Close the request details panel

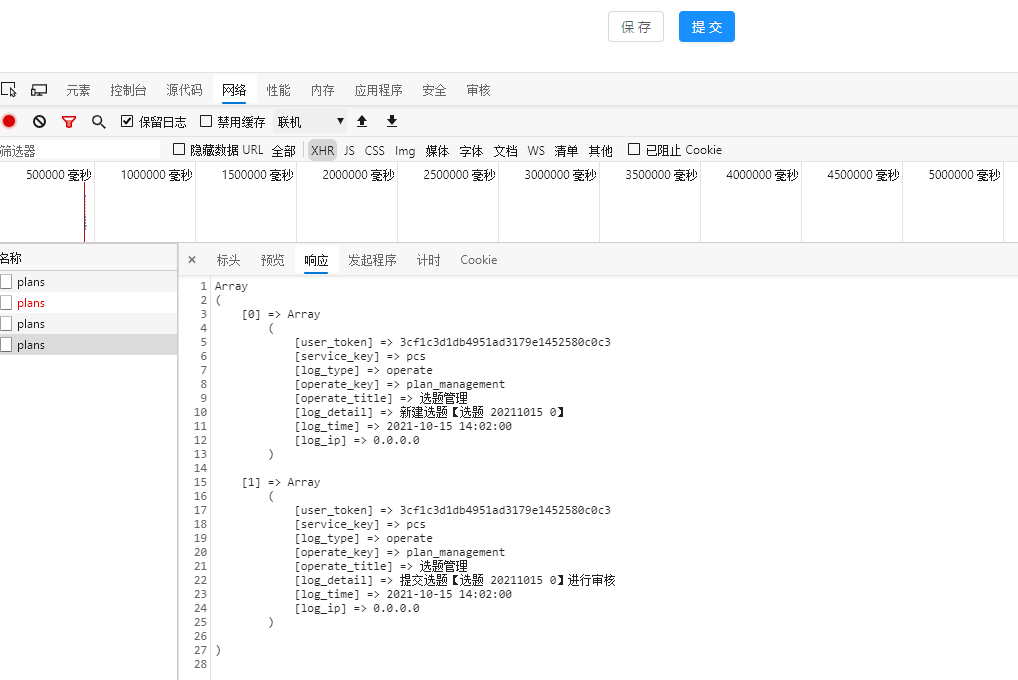192,260
